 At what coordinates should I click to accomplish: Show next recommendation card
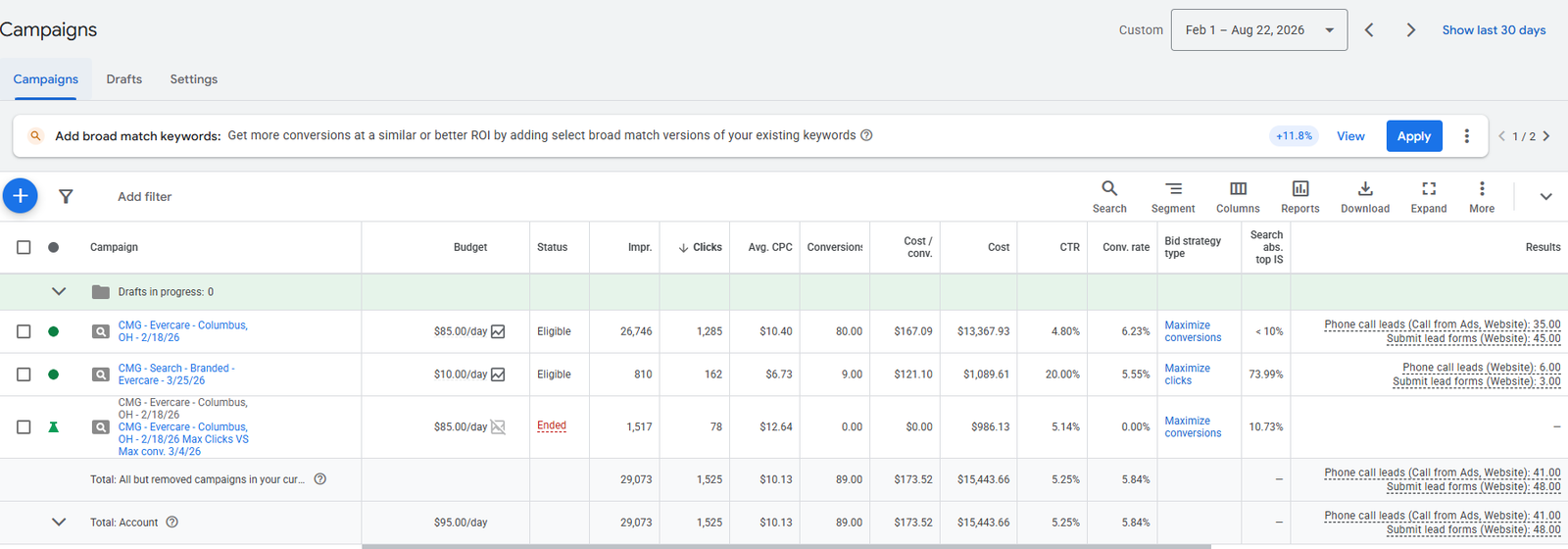(1546, 136)
